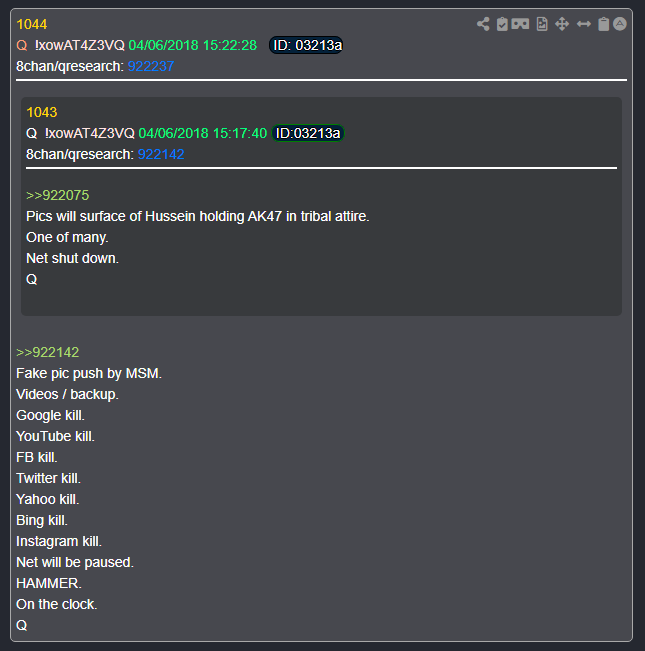Viewport: 645px width, 651px height.
Task: Click the VR goggles icon
Action: (520, 24)
